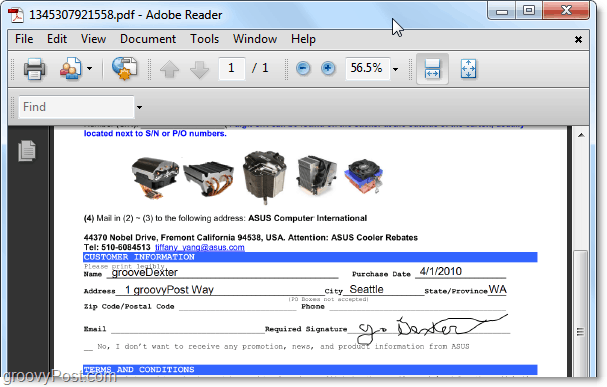Select Fit One Full Page view
Image resolution: width=607 pixels, height=387 pixels.
tap(468, 69)
